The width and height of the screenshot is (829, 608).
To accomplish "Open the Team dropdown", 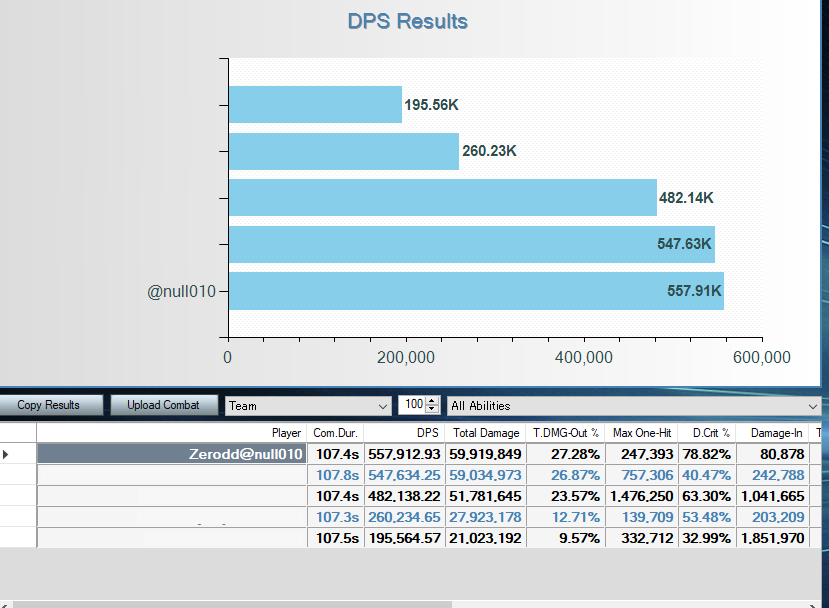I will pos(308,405).
